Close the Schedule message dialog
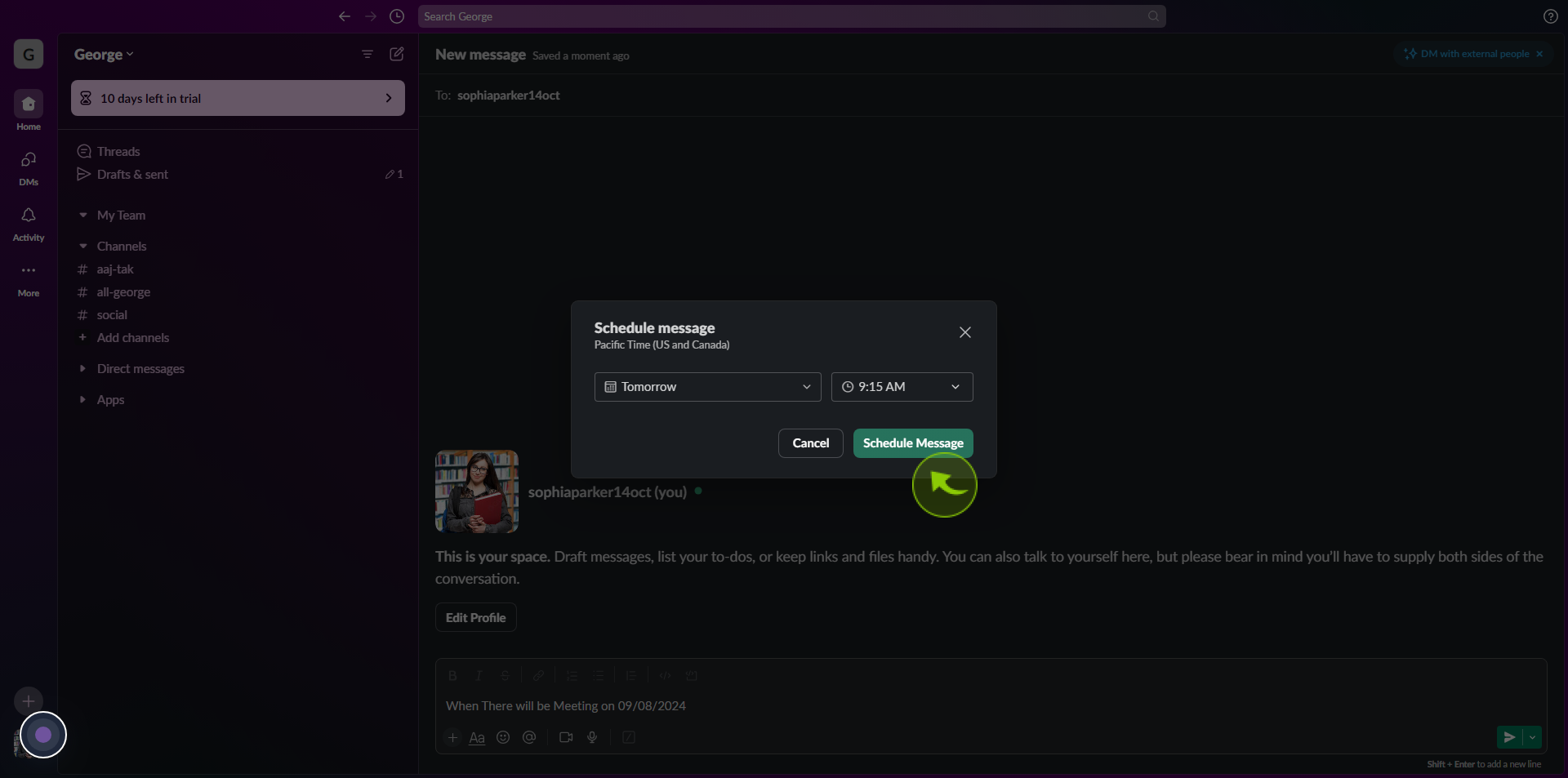 pyautogui.click(x=964, y=332)
